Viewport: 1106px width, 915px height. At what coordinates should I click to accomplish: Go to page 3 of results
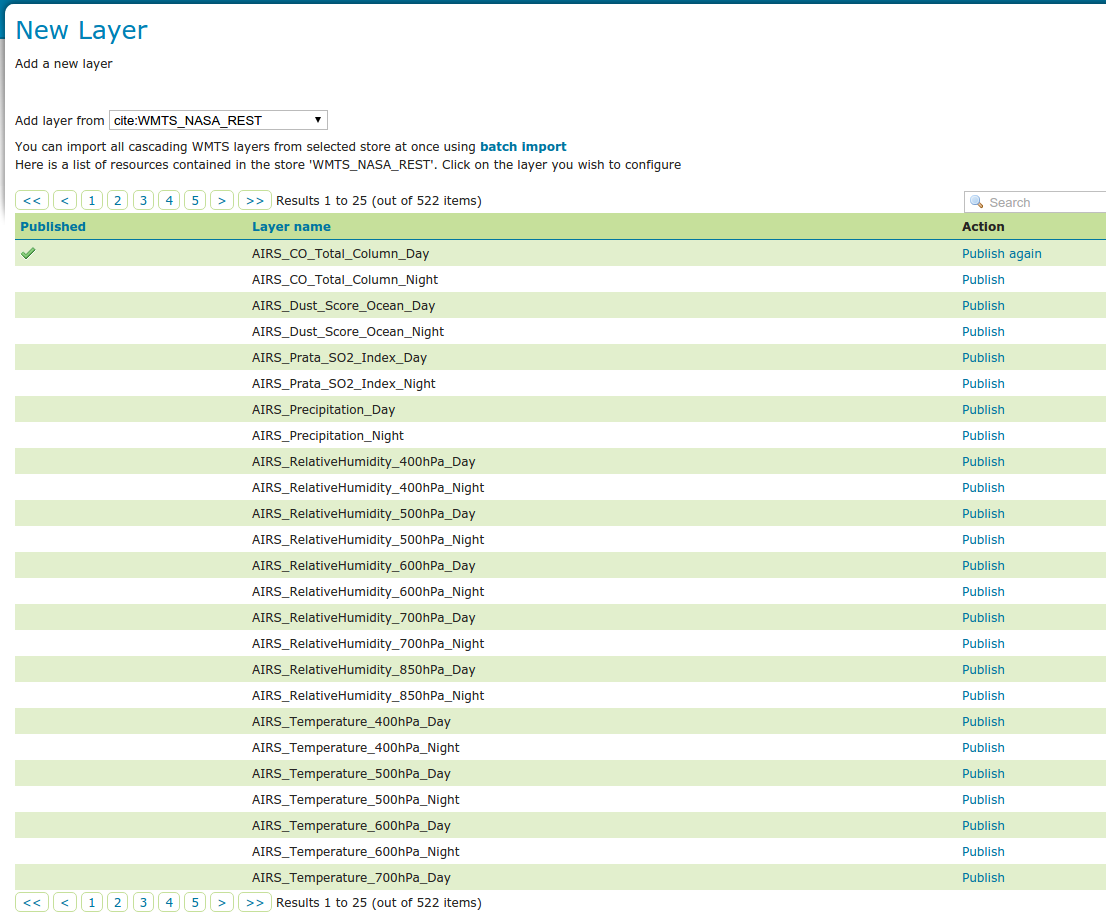[143, 200]
